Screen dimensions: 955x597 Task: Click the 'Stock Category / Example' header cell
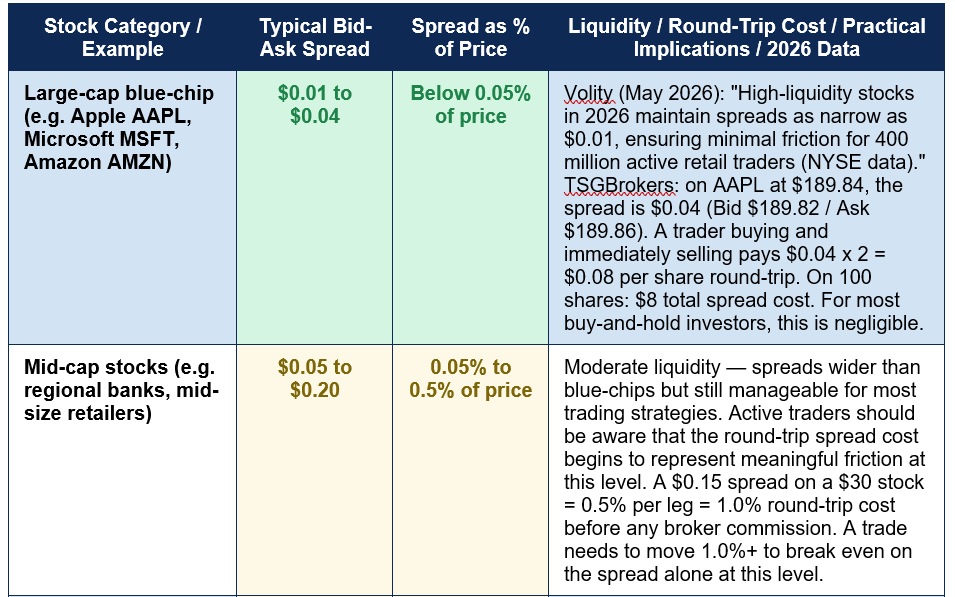(122, 37)
